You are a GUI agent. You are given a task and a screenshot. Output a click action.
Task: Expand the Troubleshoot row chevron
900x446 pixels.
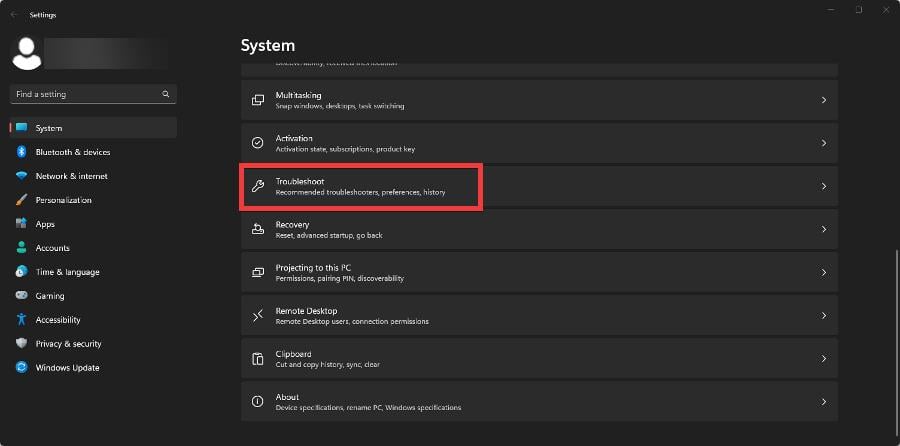click(823, 186)
